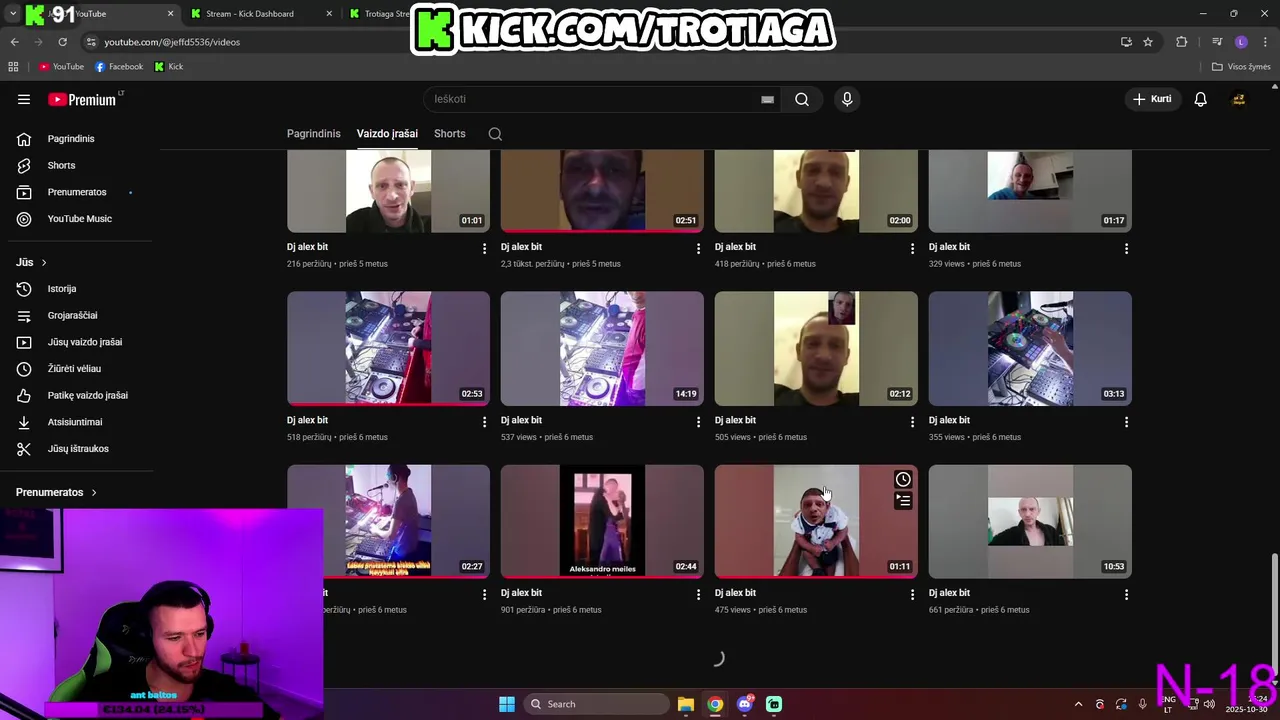Viewport: 1280px width, 720px height.
Task: Open options menu for 02:51 video
Action: 698,248
